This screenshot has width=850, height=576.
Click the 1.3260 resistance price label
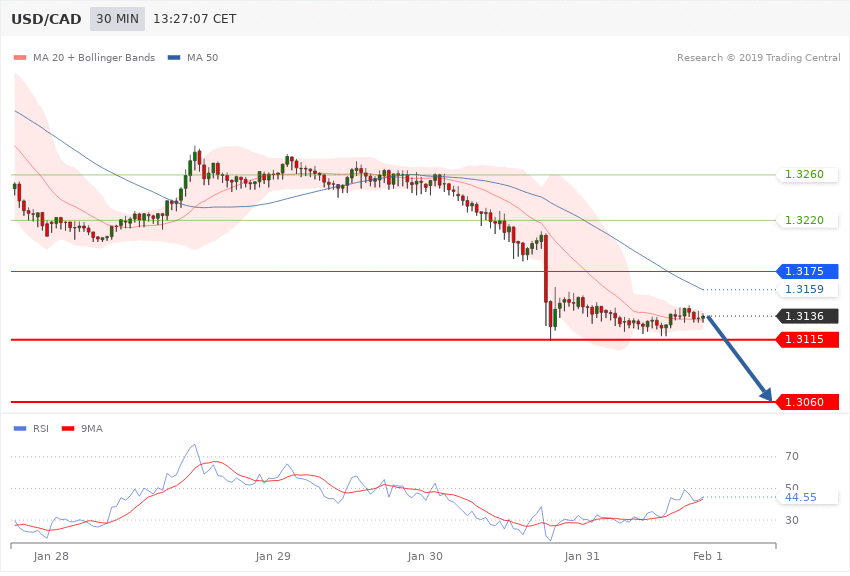click(x=808, y=174)
